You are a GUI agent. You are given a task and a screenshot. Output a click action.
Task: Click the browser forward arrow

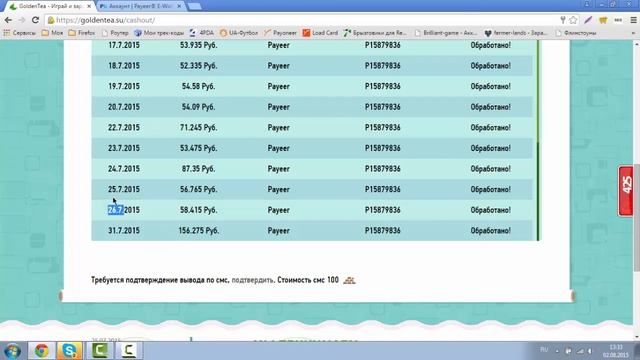pos(22,20)
